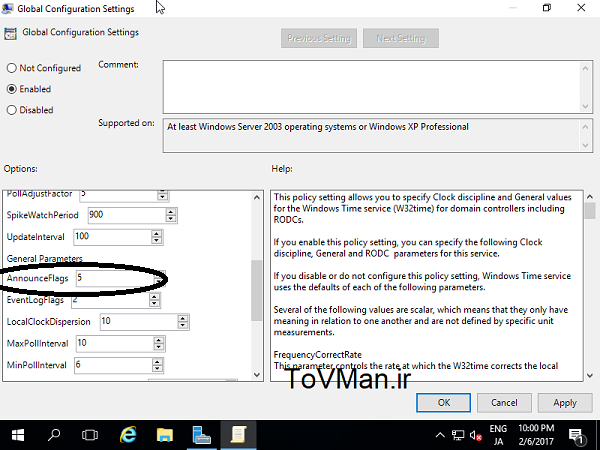Switch to the policy editor taskbar icon
600x450 pixels.
(x=238, y=435)
